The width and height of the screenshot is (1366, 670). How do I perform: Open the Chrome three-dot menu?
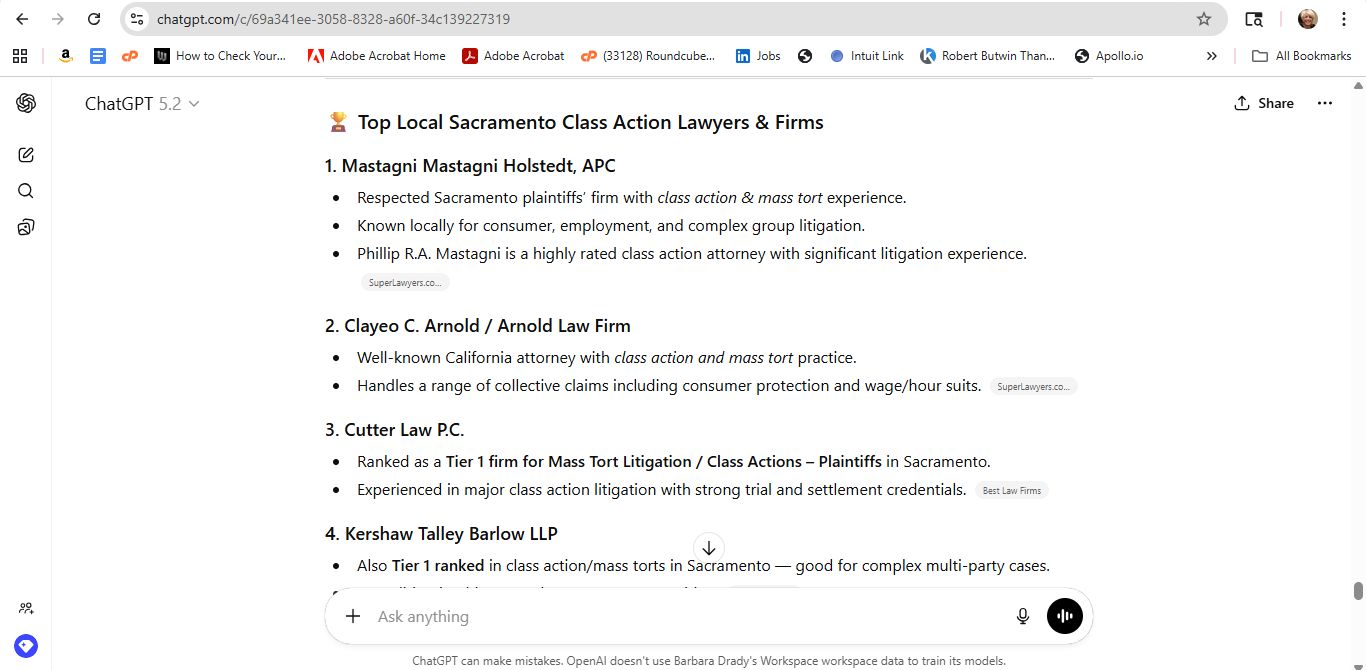pos(1344,19)
